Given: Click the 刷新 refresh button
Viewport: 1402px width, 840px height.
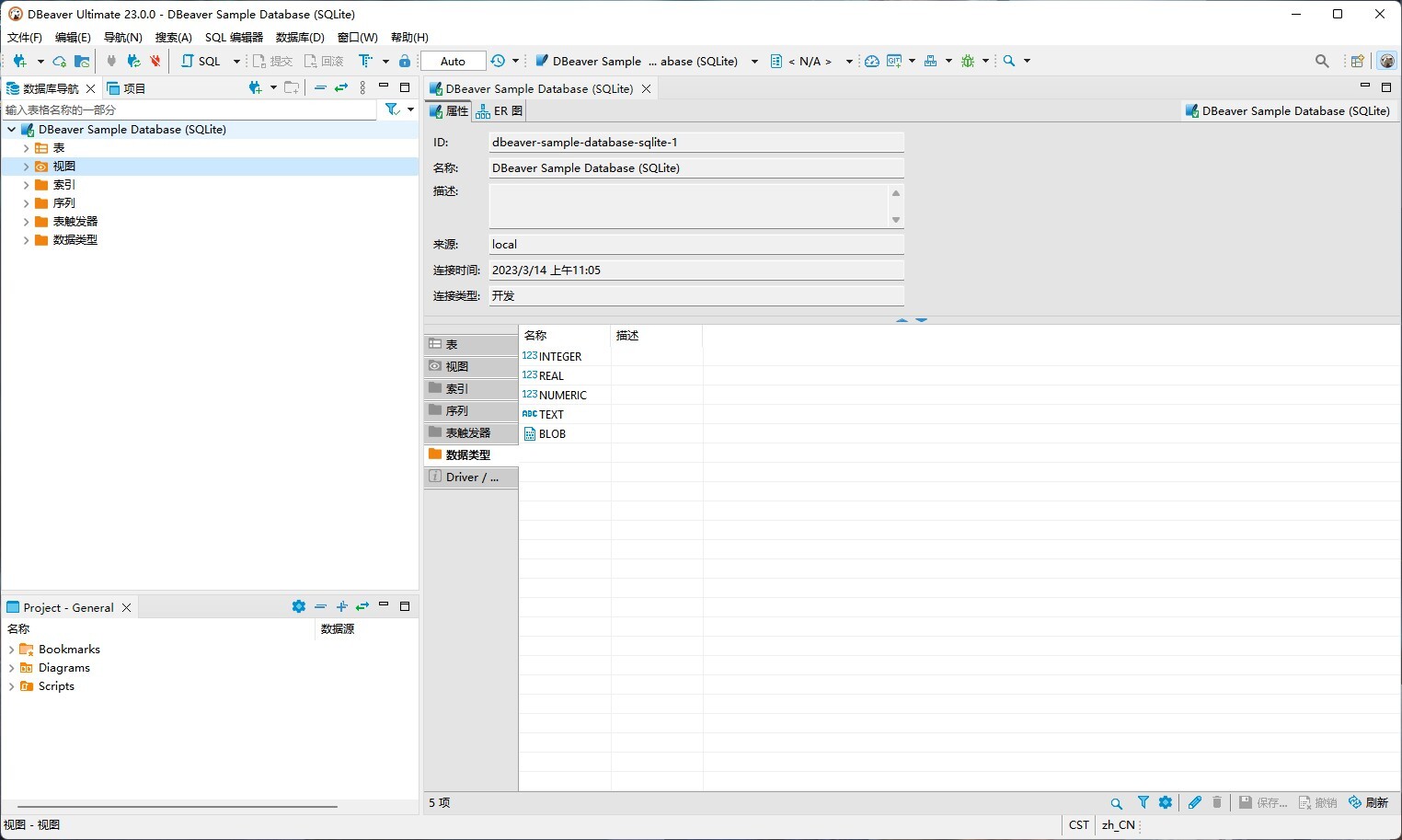Looking at the screenshot, I should coord(1368,802).
